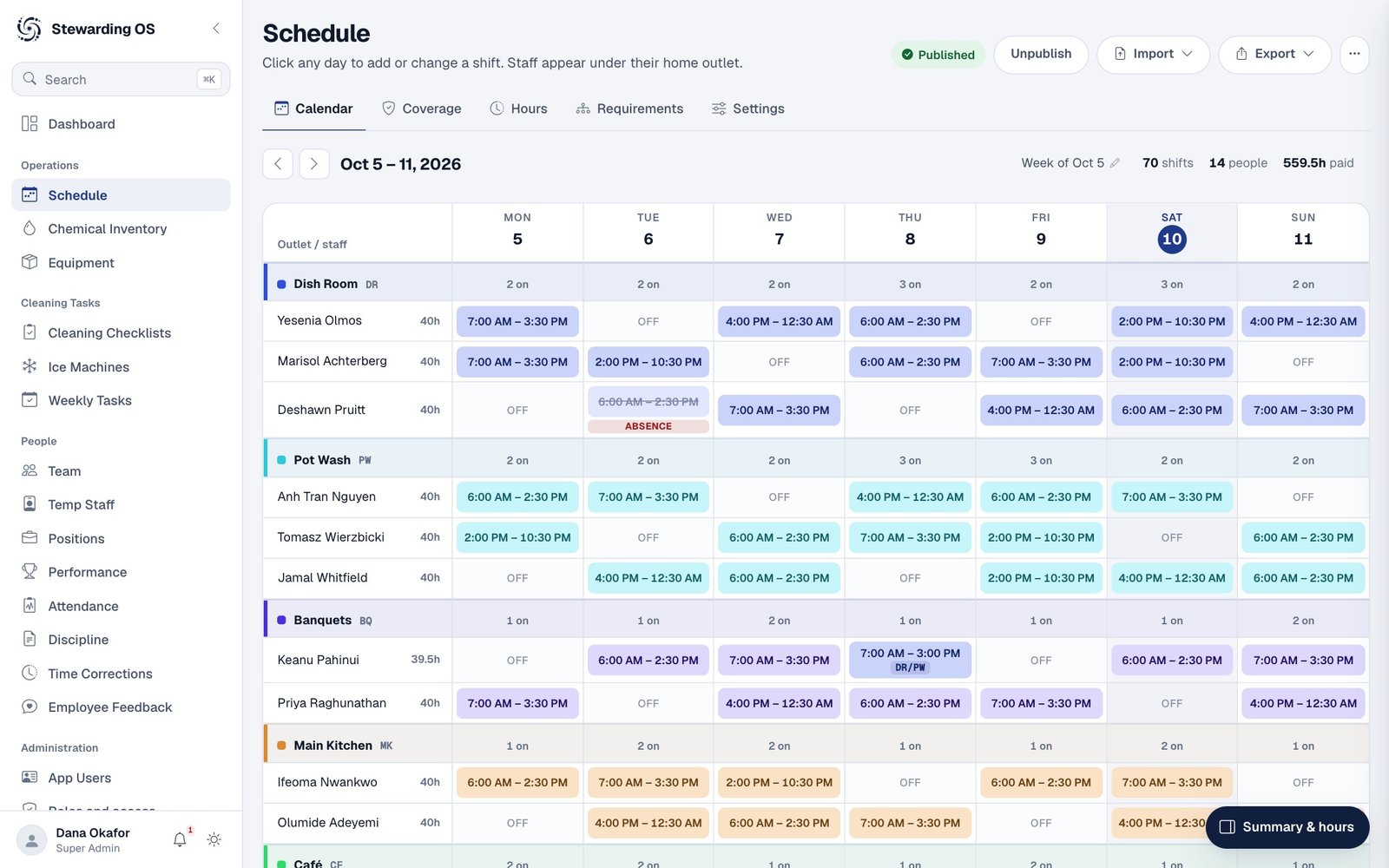Navigate to Team page
Screen dimensions: 1389x868
tap(121, 471)
